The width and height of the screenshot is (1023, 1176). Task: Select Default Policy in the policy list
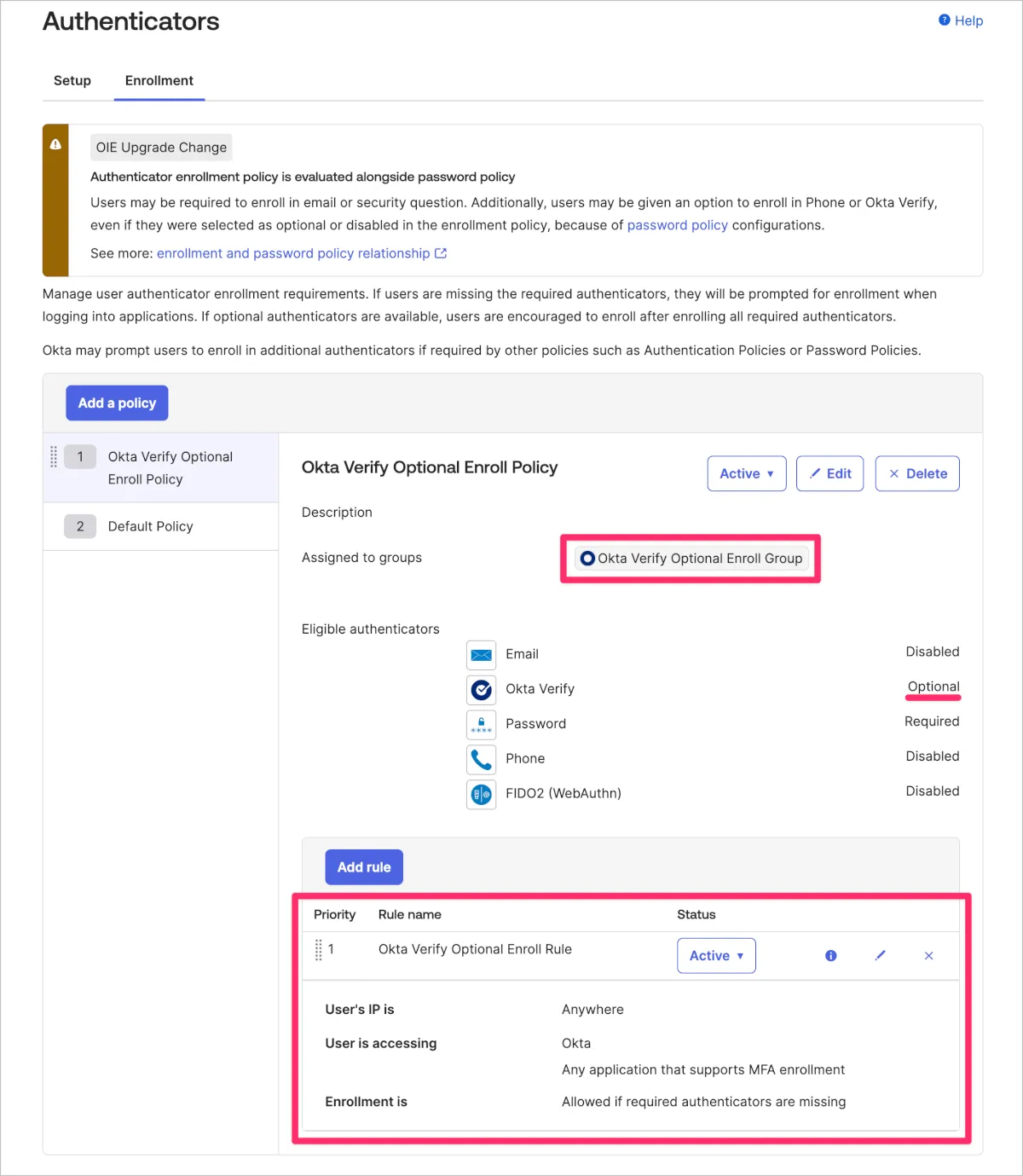(x=151, y=527)
